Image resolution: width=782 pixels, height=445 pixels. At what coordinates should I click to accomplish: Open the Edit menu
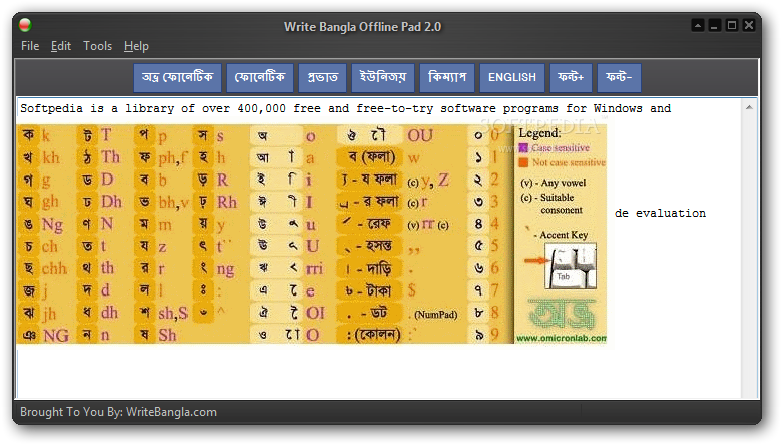click(61, 46)
